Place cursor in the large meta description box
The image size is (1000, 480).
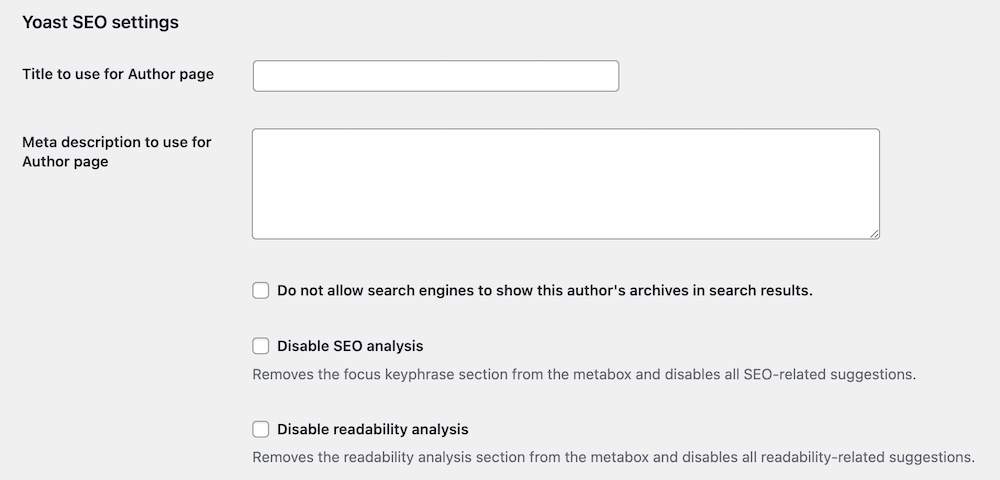[566, 184]
